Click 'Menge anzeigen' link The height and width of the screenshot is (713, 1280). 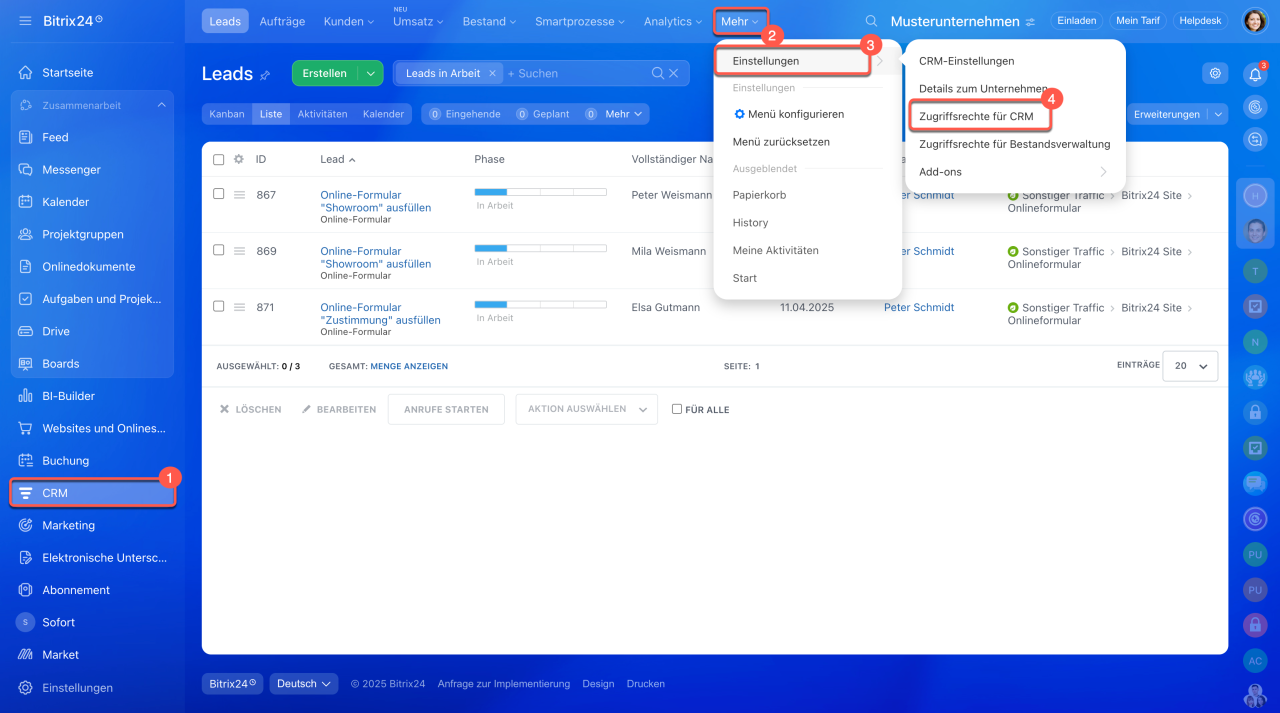click(x=409, y=366)
